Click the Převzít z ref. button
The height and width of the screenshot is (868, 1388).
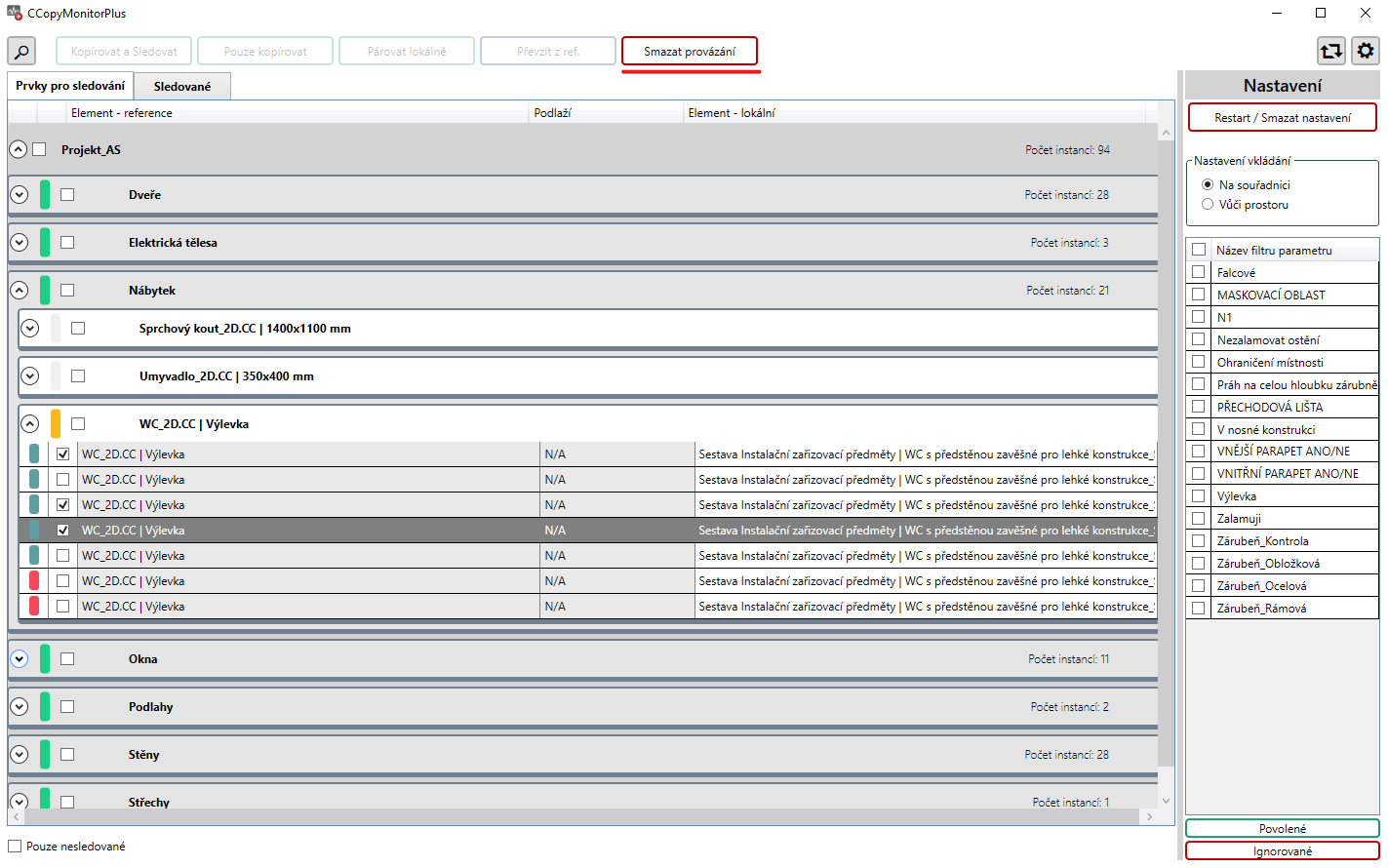[x=548, y=51]
